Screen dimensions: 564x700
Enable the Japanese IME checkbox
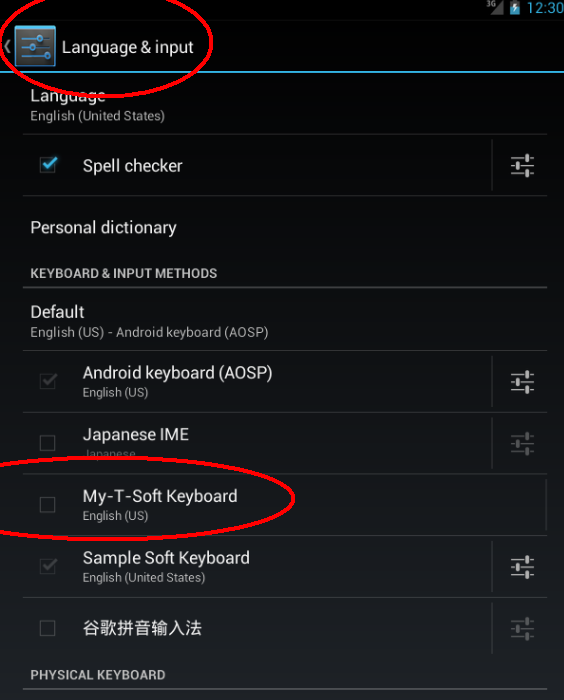click(x=47, y=443)
